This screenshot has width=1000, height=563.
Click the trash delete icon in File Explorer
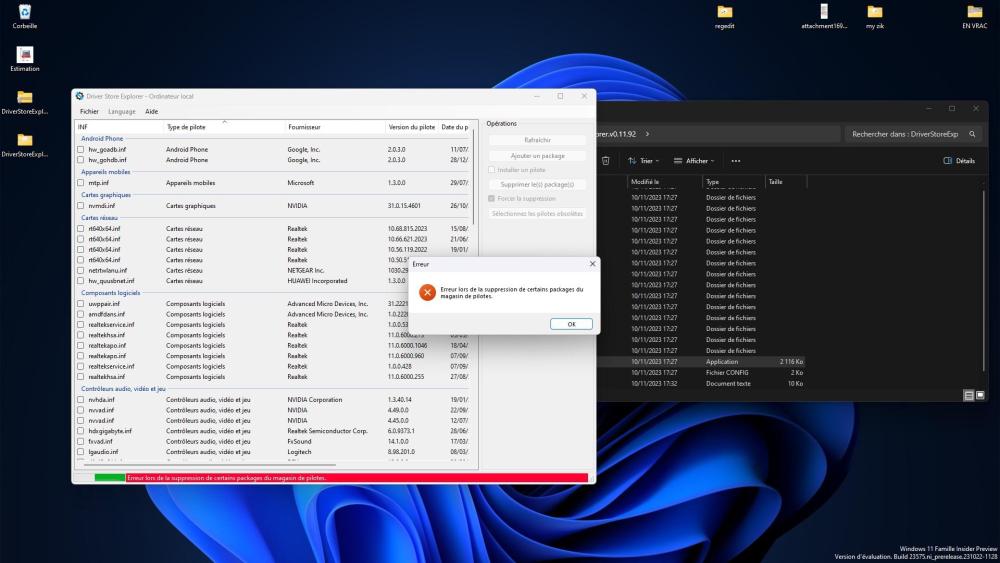coord(606,160)
